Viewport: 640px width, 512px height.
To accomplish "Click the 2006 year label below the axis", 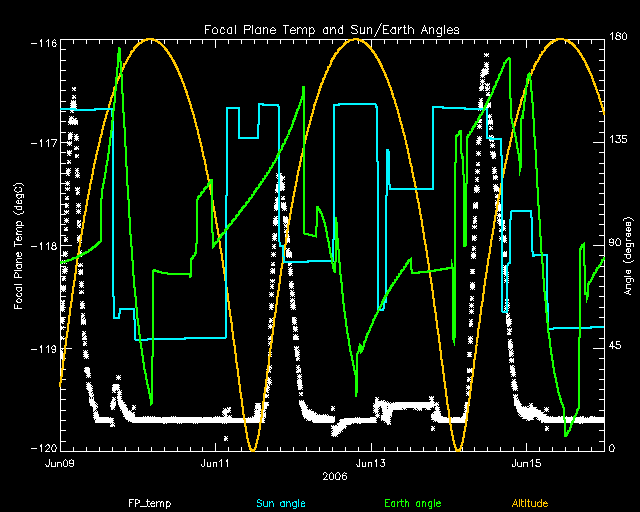I will [334, 478].
